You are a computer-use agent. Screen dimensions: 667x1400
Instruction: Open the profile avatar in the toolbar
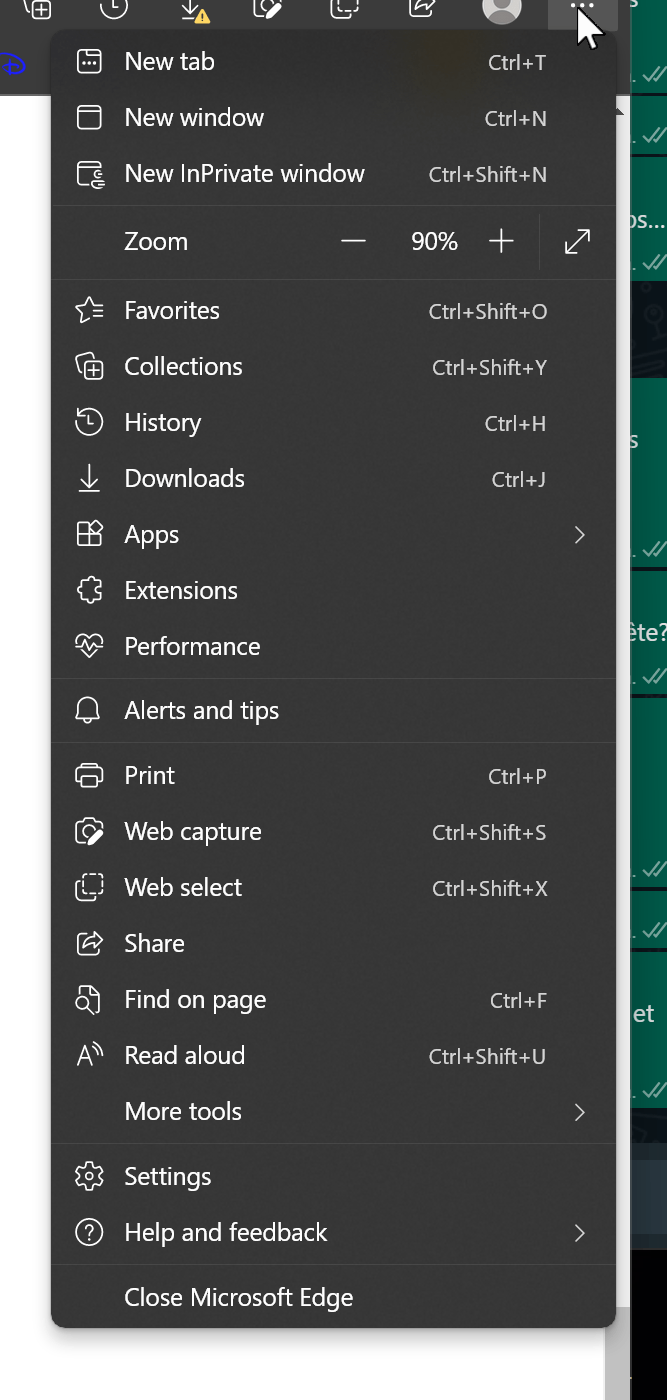[501, 9]
